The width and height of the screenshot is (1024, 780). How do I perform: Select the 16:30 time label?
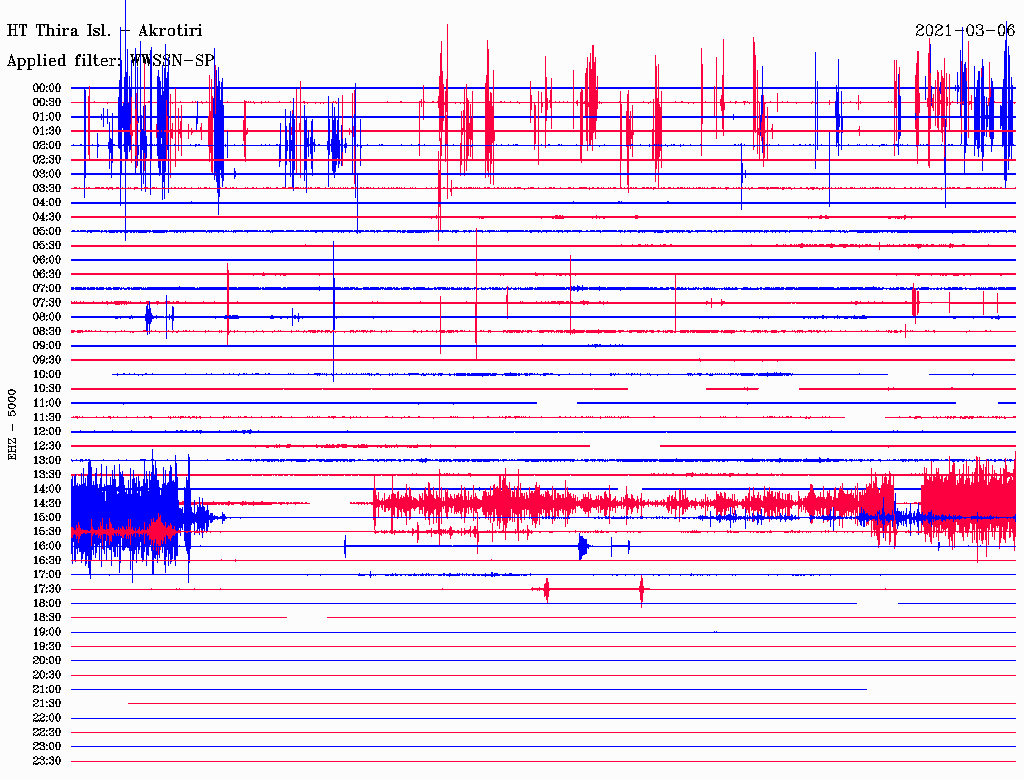47,561
